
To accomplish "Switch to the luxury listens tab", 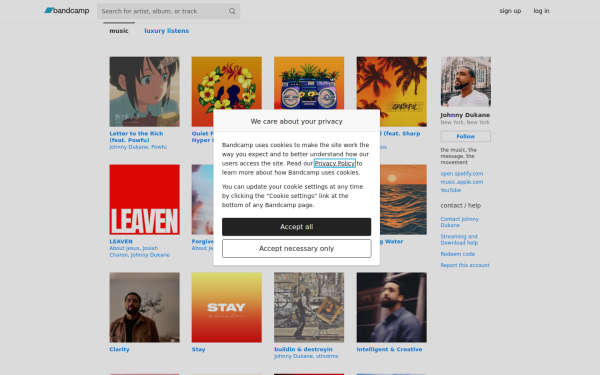I will click(x=166, y=31).
